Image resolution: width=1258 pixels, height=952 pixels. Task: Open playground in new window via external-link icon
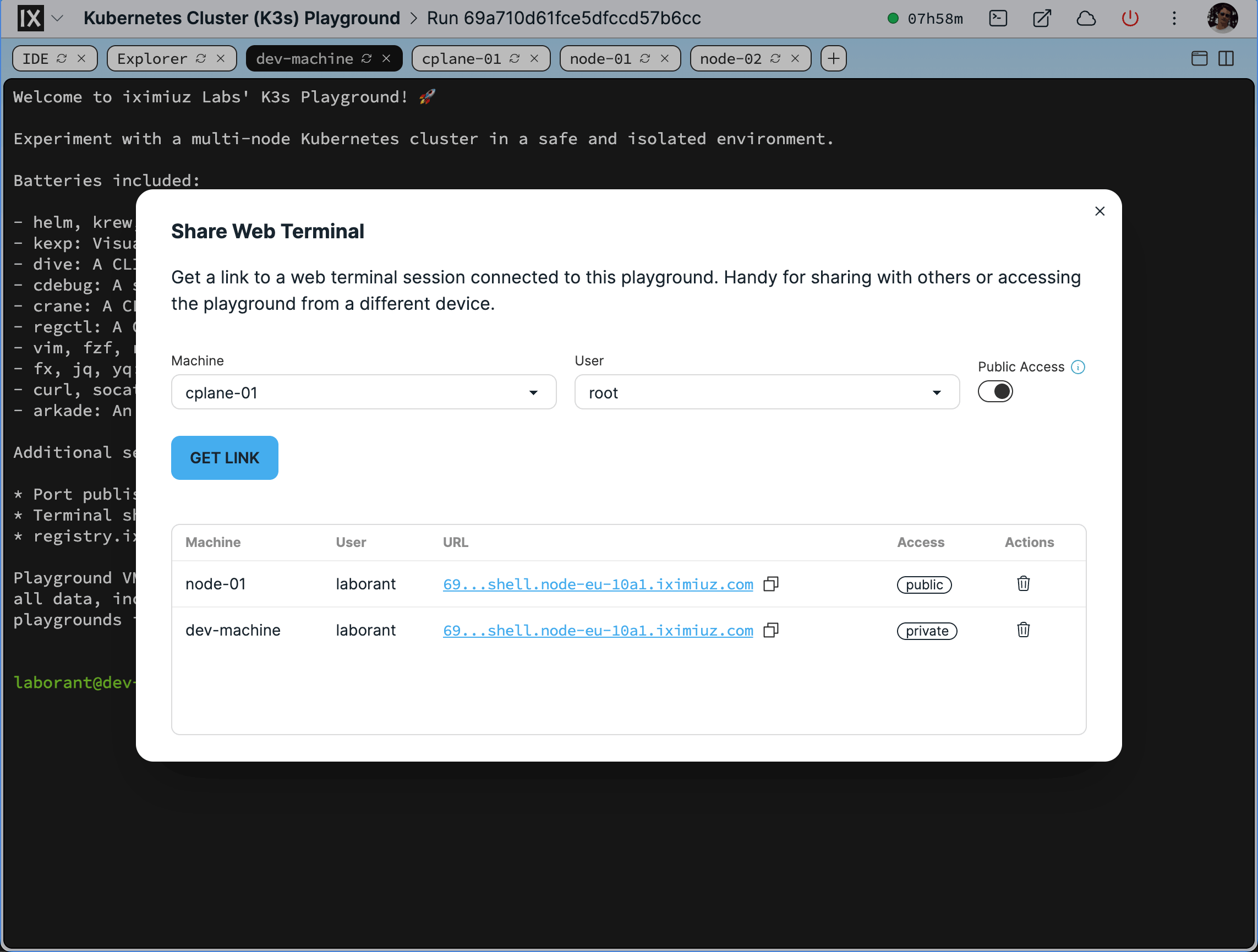pos(1042,18)
